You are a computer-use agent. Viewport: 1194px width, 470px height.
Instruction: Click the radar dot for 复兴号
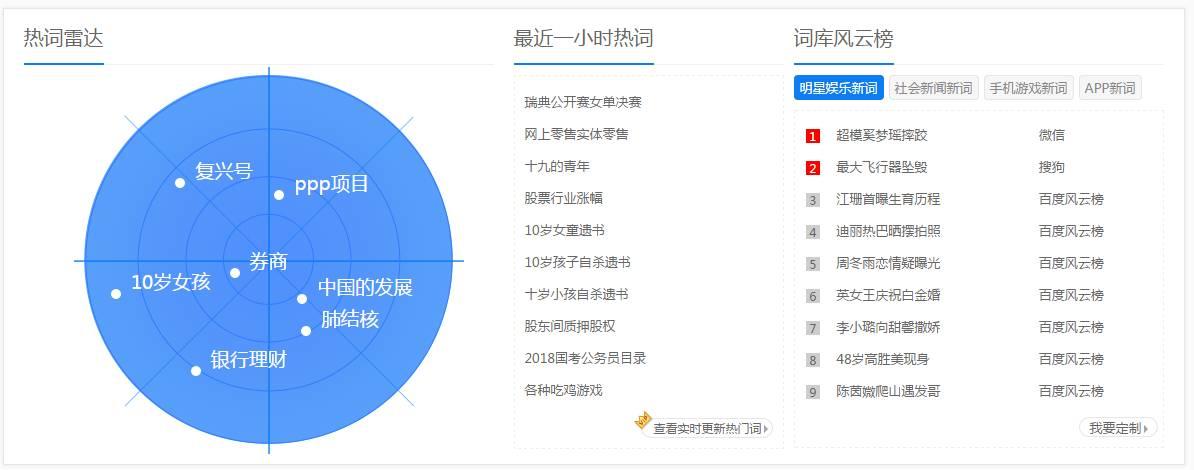tap(180, 183)
